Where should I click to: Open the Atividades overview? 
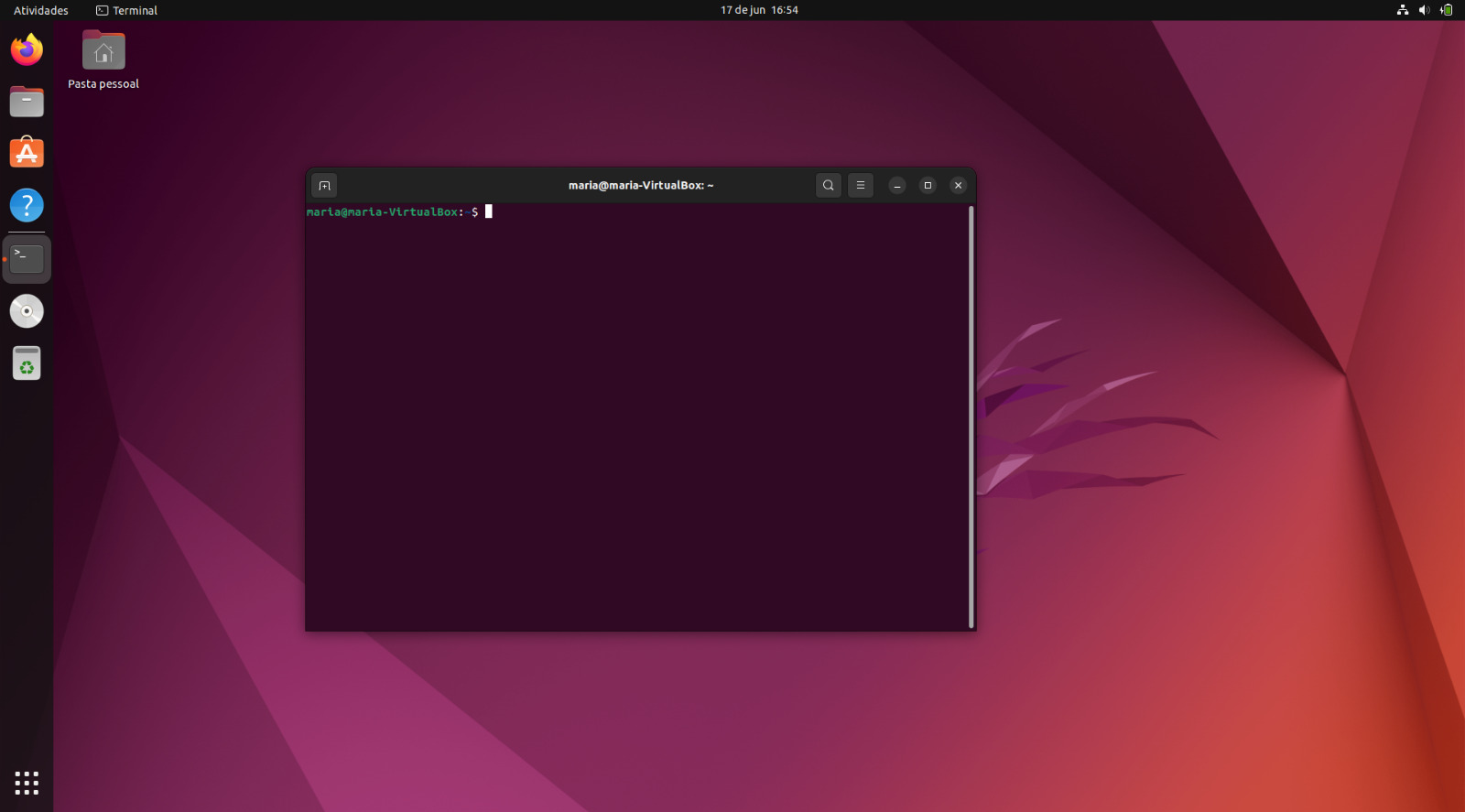click(x=41, y=10)
